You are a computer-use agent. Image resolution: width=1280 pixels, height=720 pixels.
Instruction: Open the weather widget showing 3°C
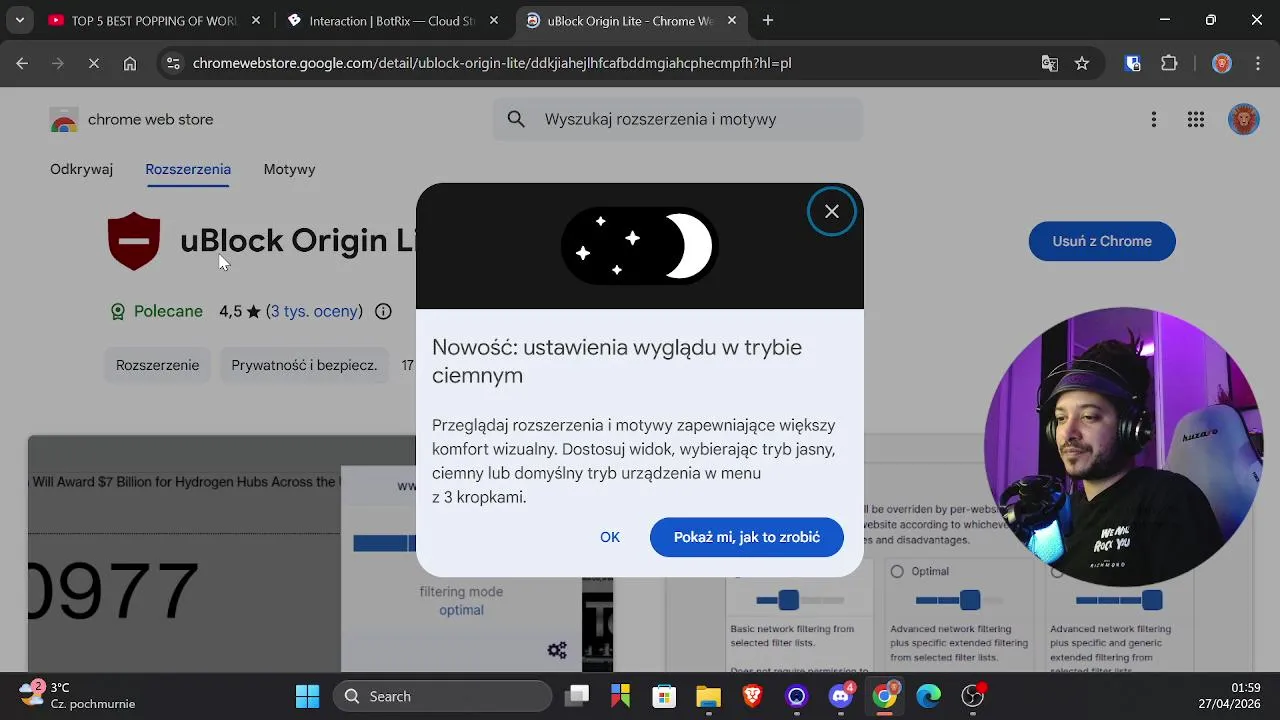(x=77, y=695)
